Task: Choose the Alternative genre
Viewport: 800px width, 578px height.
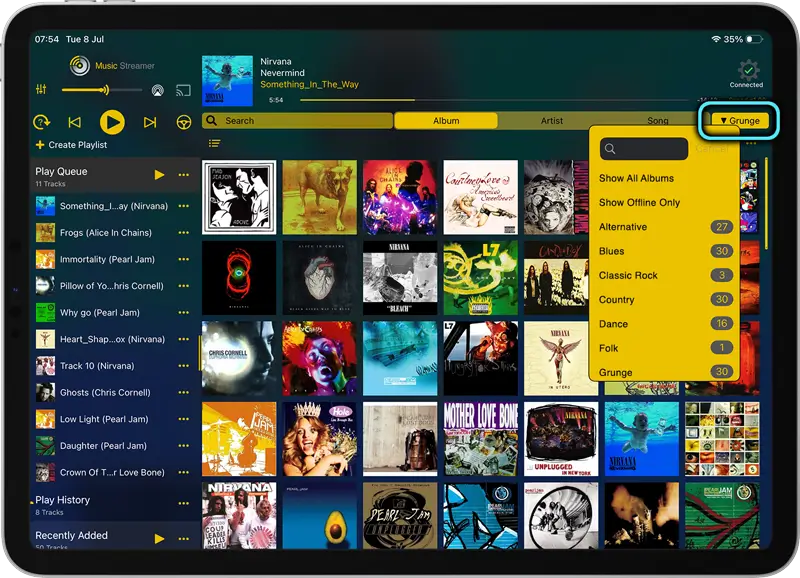Action: pyautogui.click(x=664, y=227)
